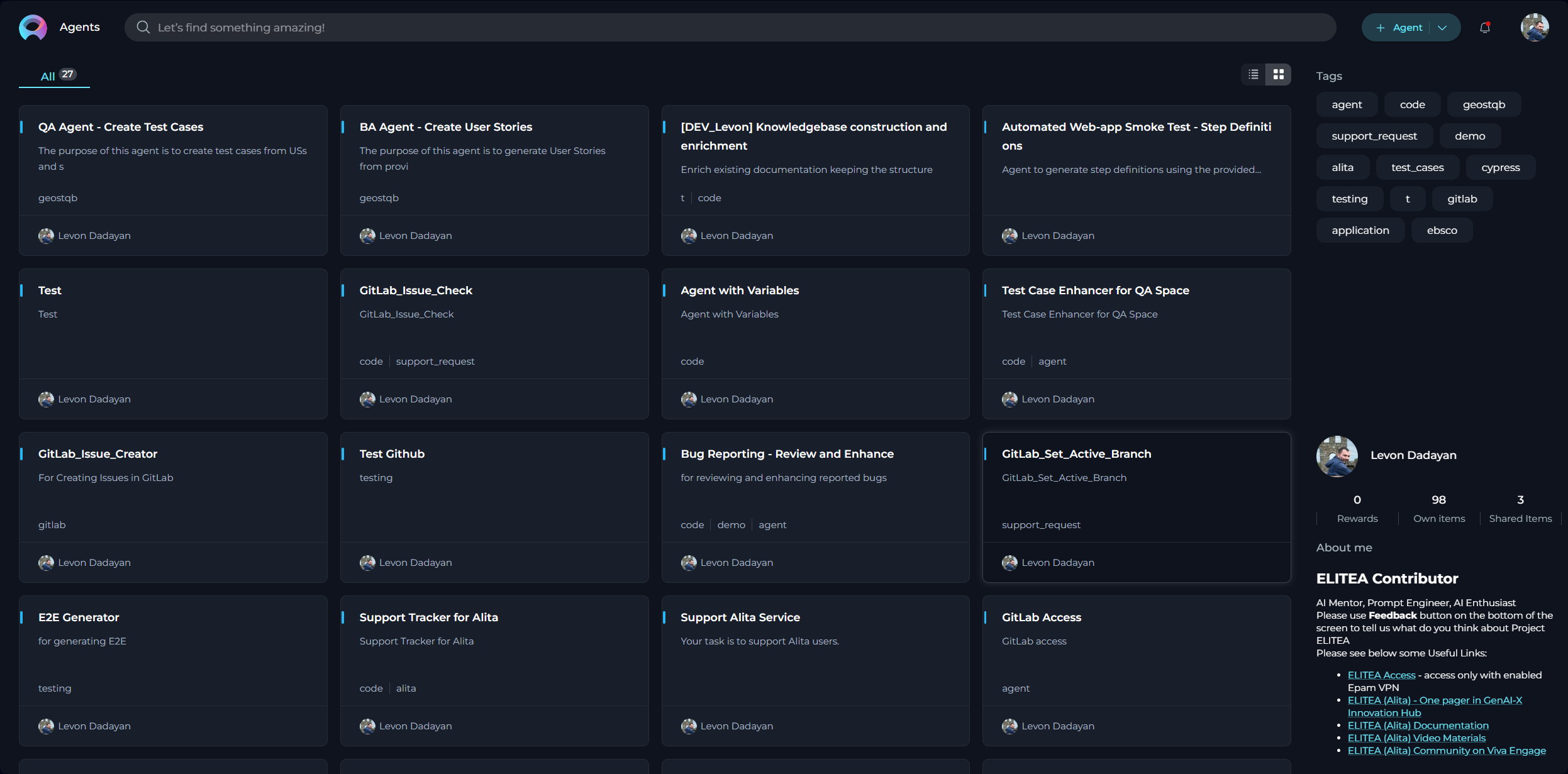Open the Agents section menu
The image size is (1568, 774).
[x=80, y=27]
